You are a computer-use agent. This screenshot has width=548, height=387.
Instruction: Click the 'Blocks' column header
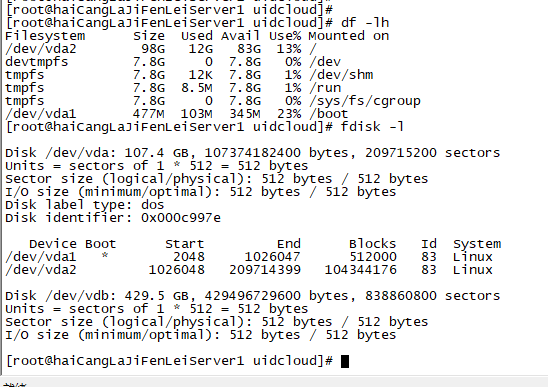[x=373, y=244]
